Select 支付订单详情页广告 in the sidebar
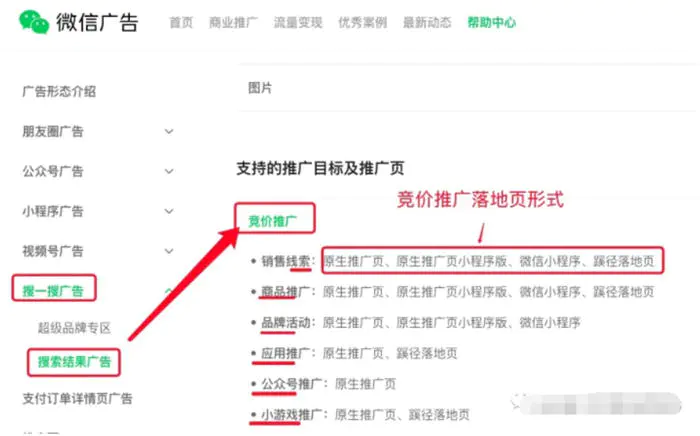The image size is (700, 436). click(77, 400)
